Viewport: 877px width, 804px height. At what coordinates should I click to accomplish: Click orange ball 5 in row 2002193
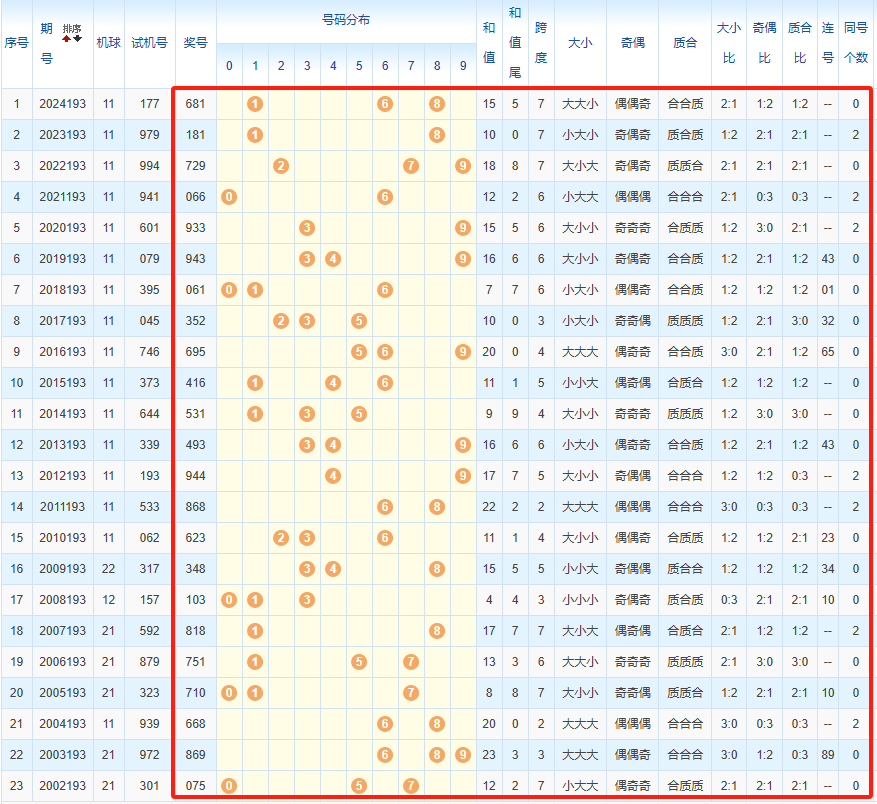coord(359,786)
